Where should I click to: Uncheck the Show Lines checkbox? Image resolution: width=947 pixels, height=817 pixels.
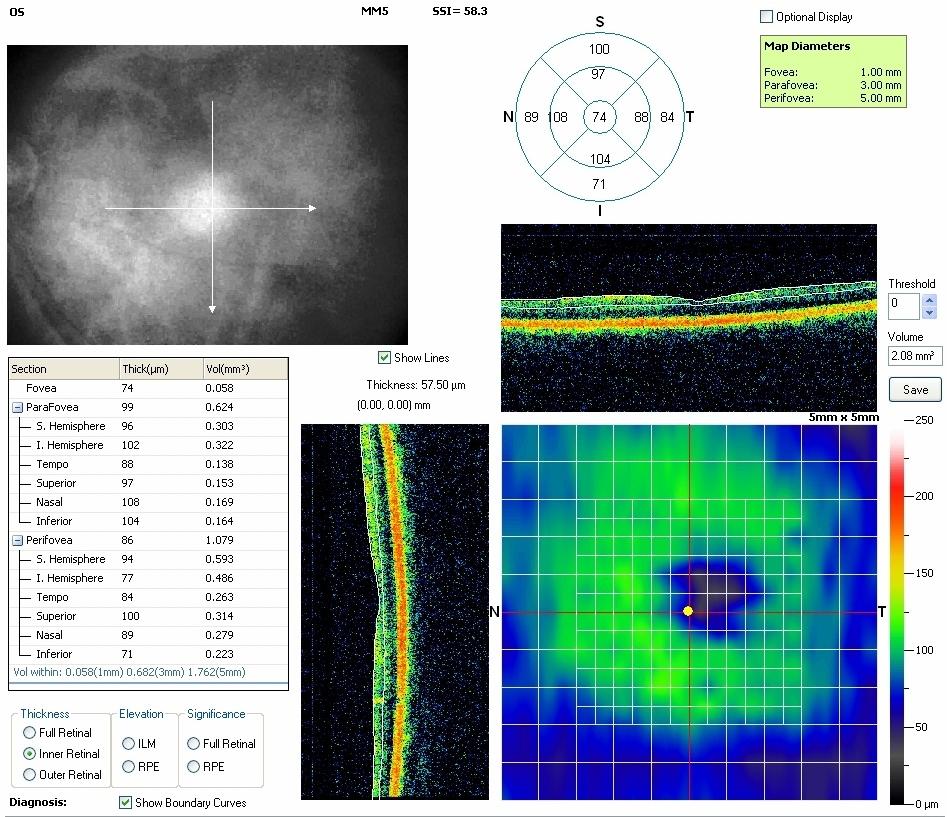[384, 358]
